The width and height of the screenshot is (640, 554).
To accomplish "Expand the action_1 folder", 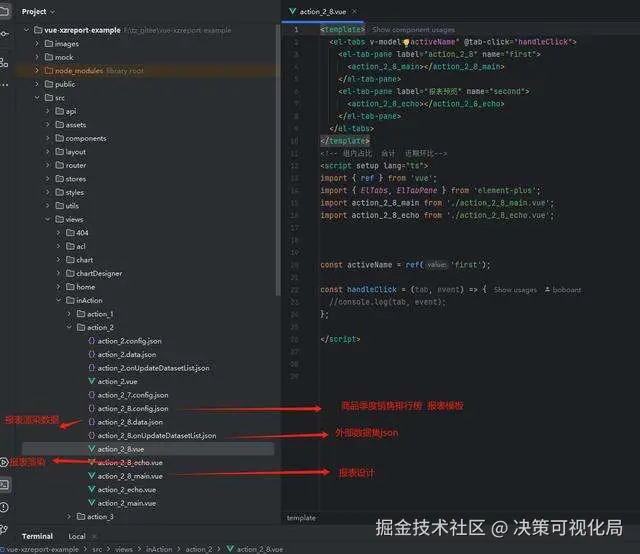I will pos(69,314).
